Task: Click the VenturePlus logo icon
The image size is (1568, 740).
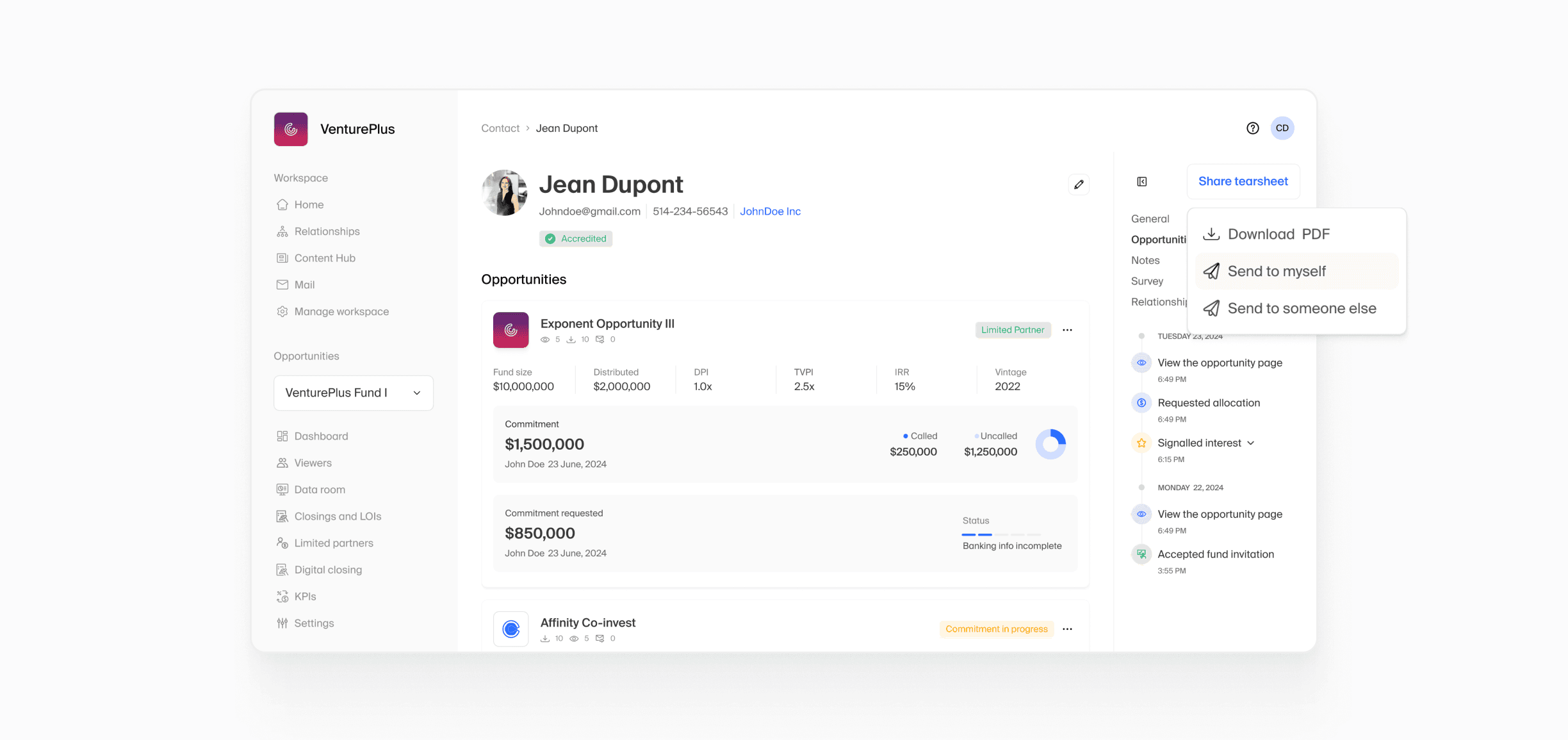Action: [291, 129]
